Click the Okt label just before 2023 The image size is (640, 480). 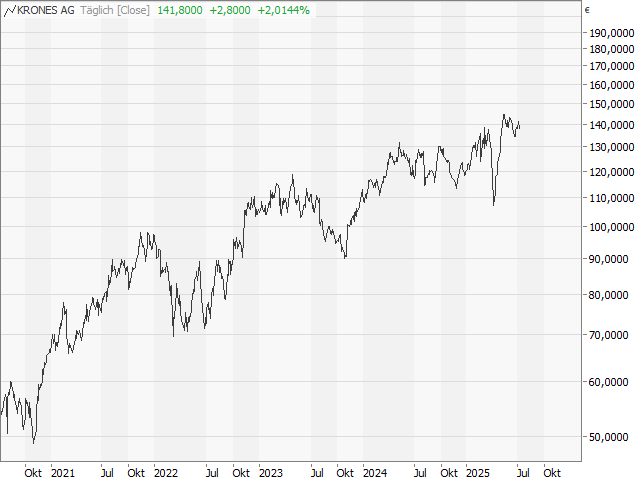click(x=241, y=473)
